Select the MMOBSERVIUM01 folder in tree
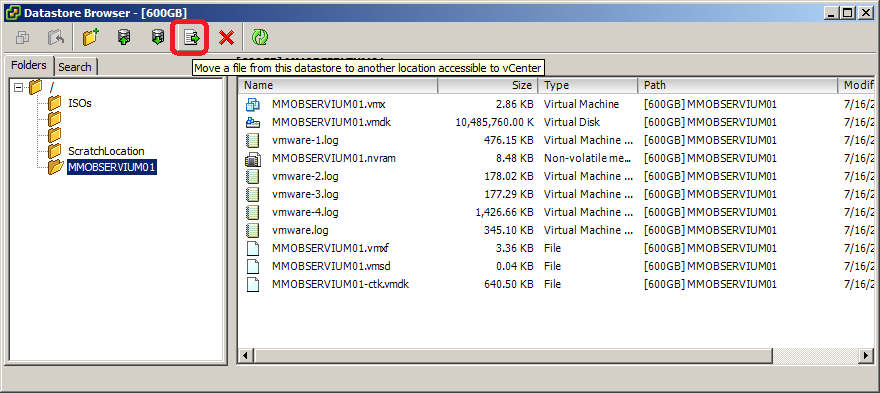 coord(112,167)
